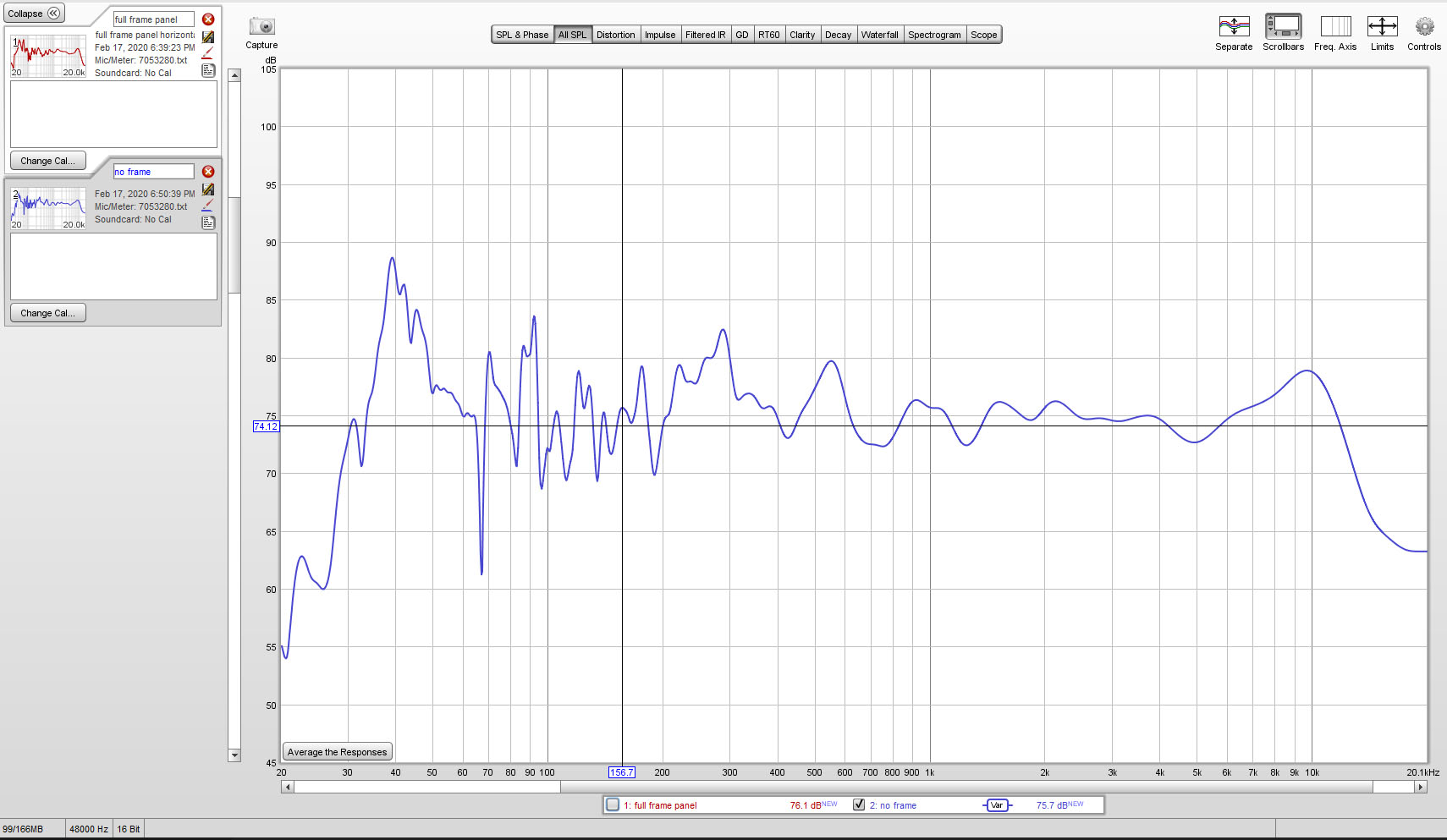The image size is (1447, 840).
Task: Click the 74.12 dB cursor readout
Action: [266, 426]
